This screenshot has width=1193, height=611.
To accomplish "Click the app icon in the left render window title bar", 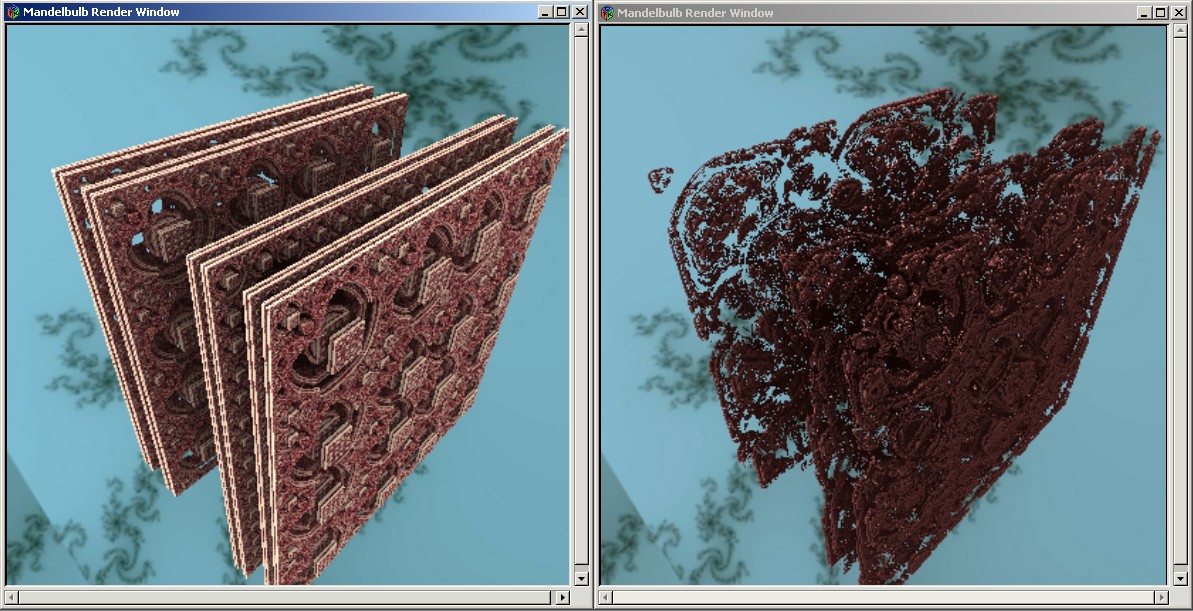I will 12,12.
